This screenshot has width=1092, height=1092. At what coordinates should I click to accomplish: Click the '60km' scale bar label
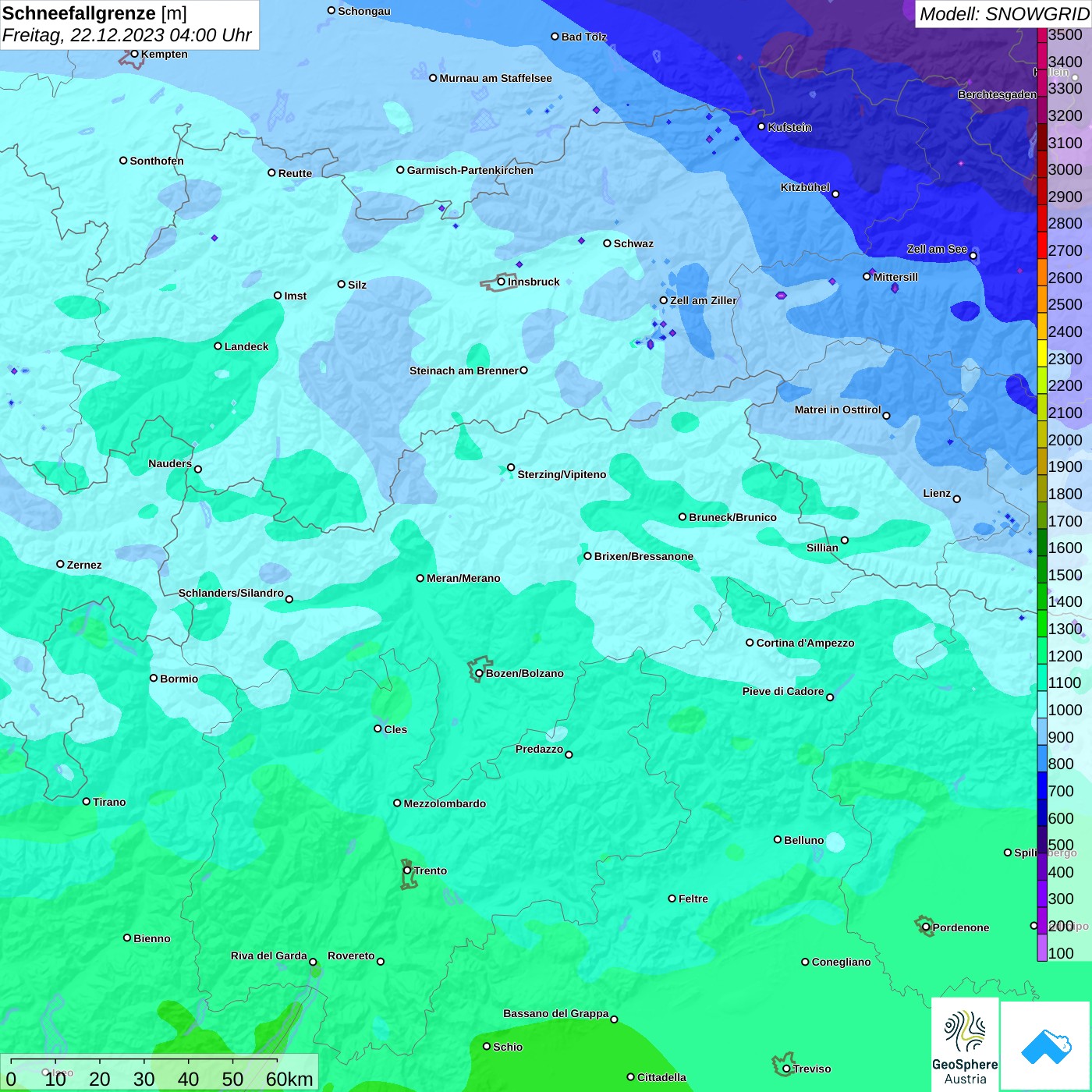point(289,1079)
